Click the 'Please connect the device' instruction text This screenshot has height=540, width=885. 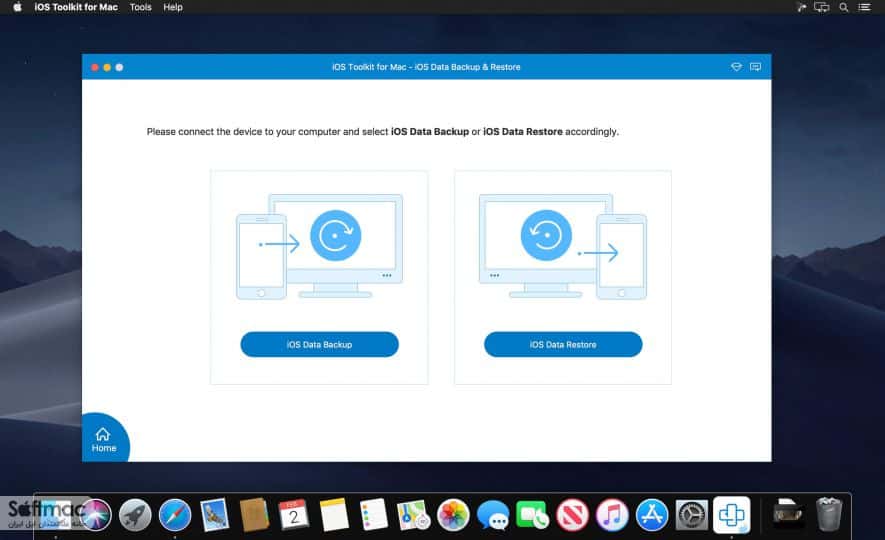tap(383, 131)
